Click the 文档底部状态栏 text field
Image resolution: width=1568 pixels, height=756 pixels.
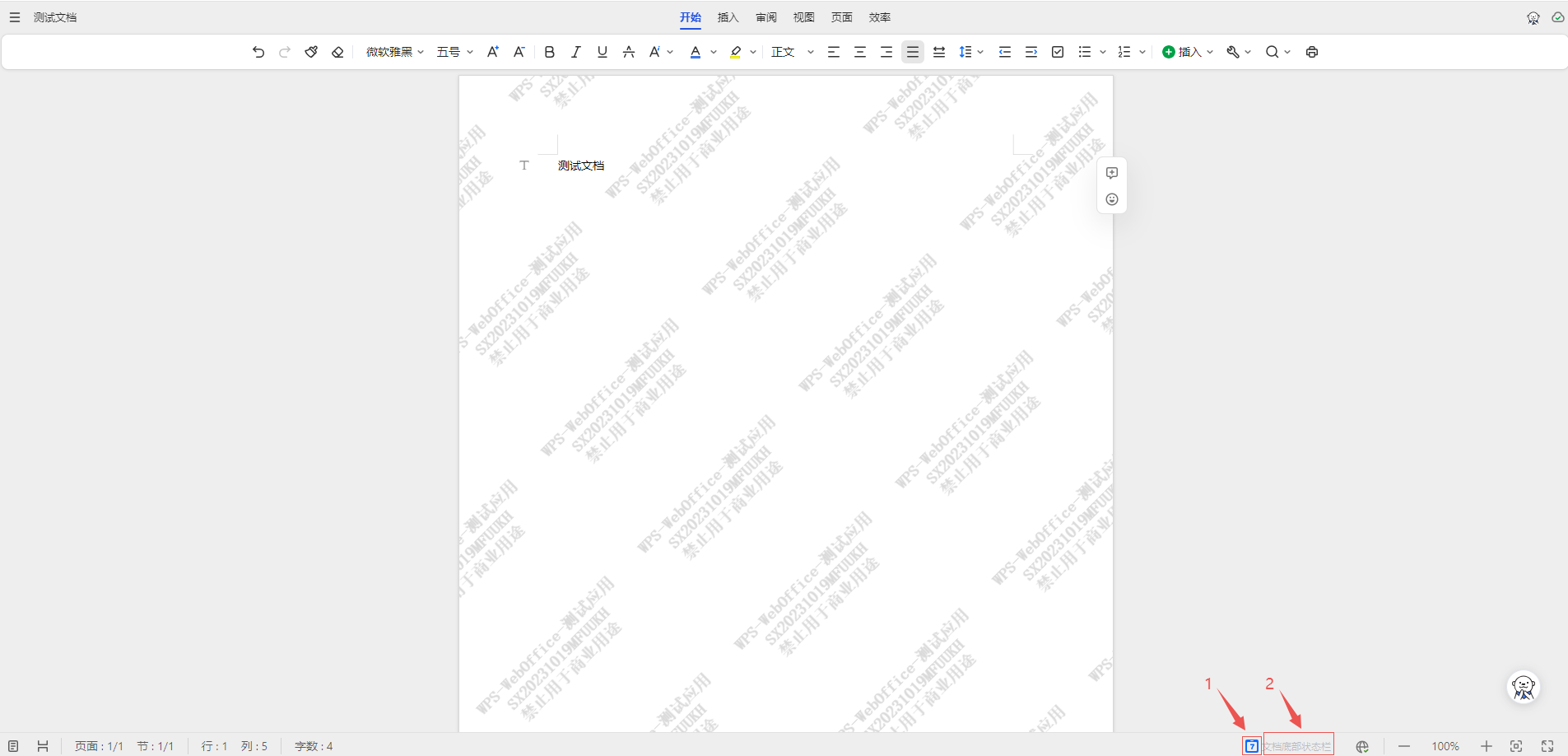pyautogui.click(x=1298, y=746)
